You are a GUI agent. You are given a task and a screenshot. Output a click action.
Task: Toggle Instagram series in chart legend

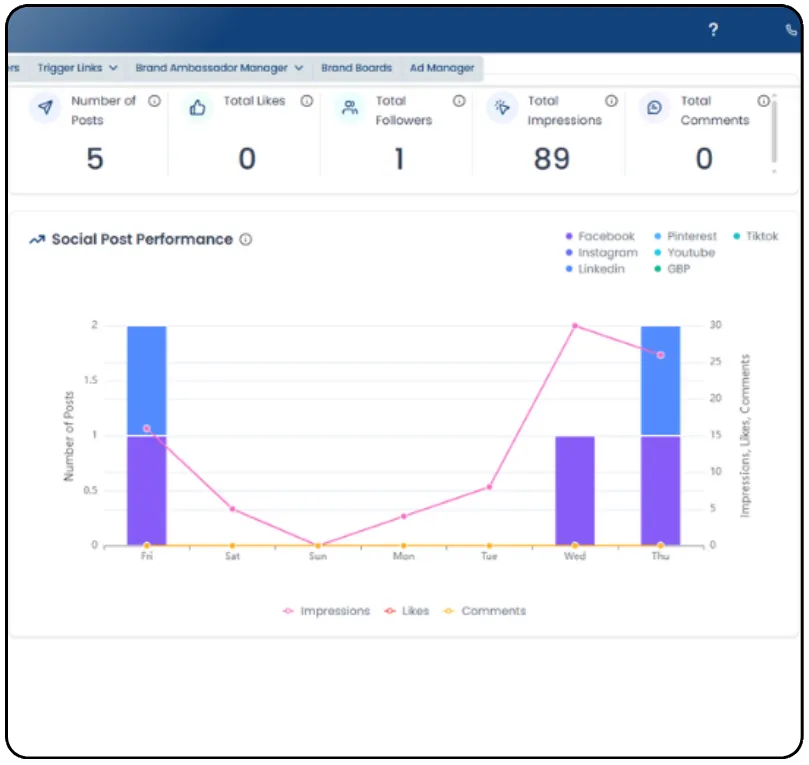pyautogui.click(x=602, y=253)
